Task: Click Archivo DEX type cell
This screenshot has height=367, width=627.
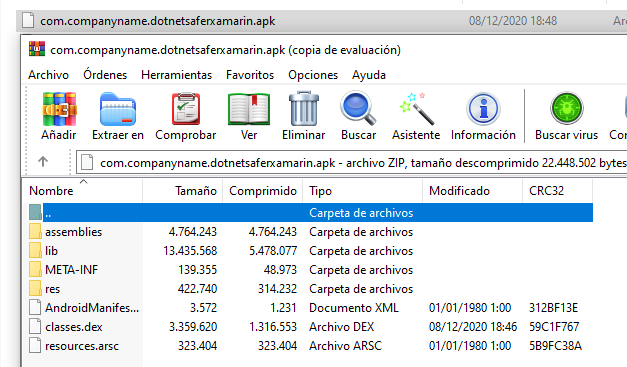Action: tap(341, 327)
